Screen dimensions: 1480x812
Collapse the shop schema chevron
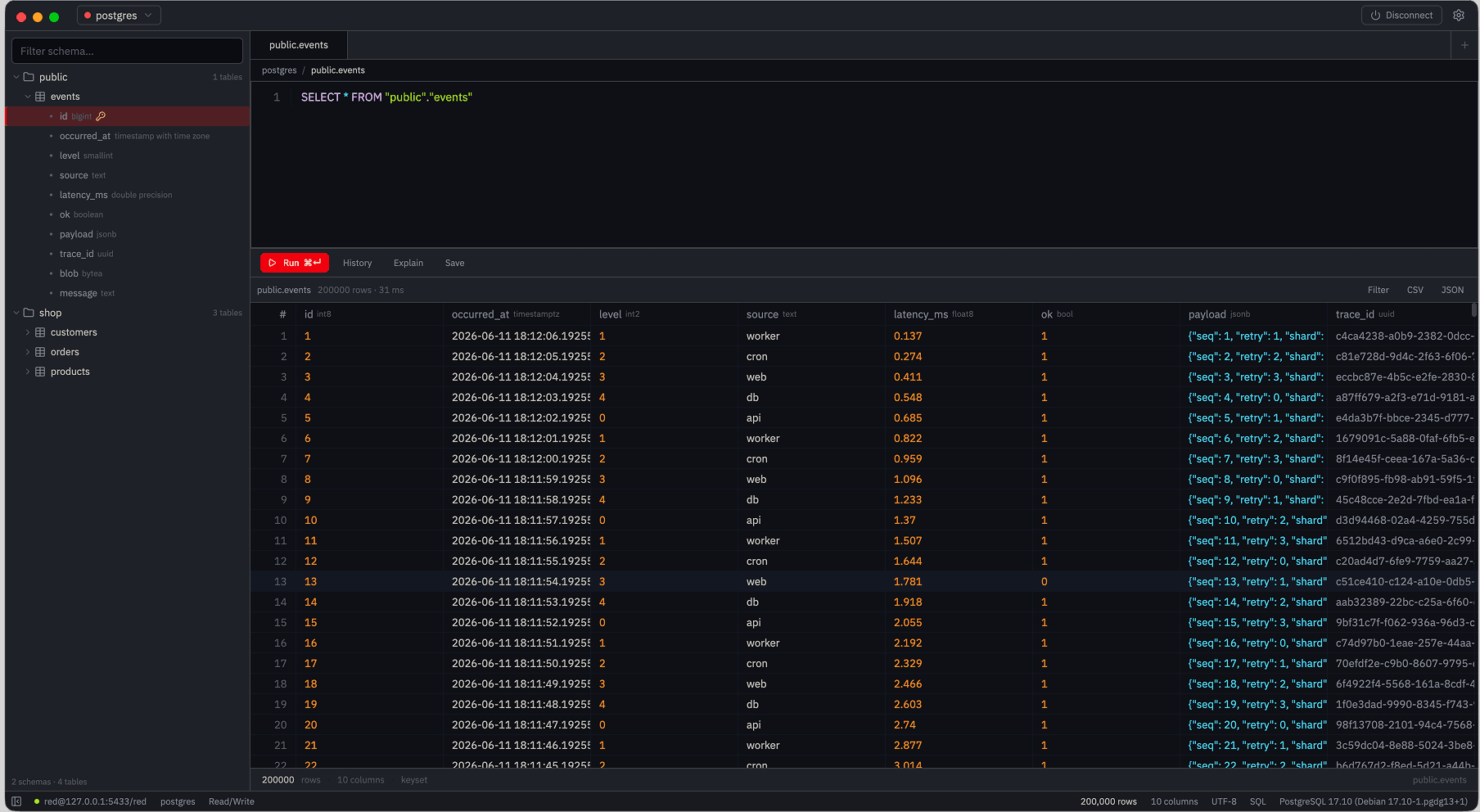coord(16,313)
